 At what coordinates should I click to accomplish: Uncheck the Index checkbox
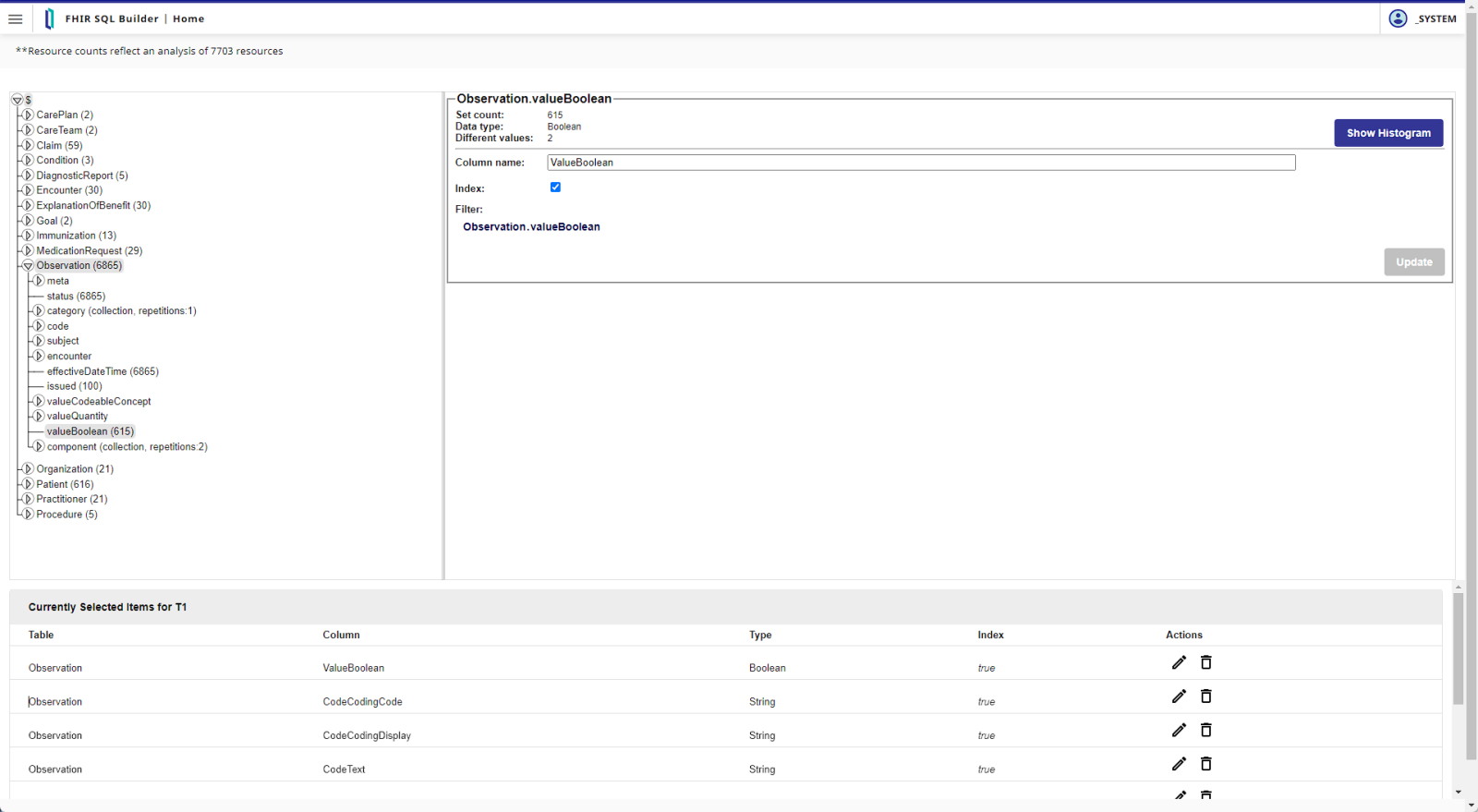[x=555, y=188]
